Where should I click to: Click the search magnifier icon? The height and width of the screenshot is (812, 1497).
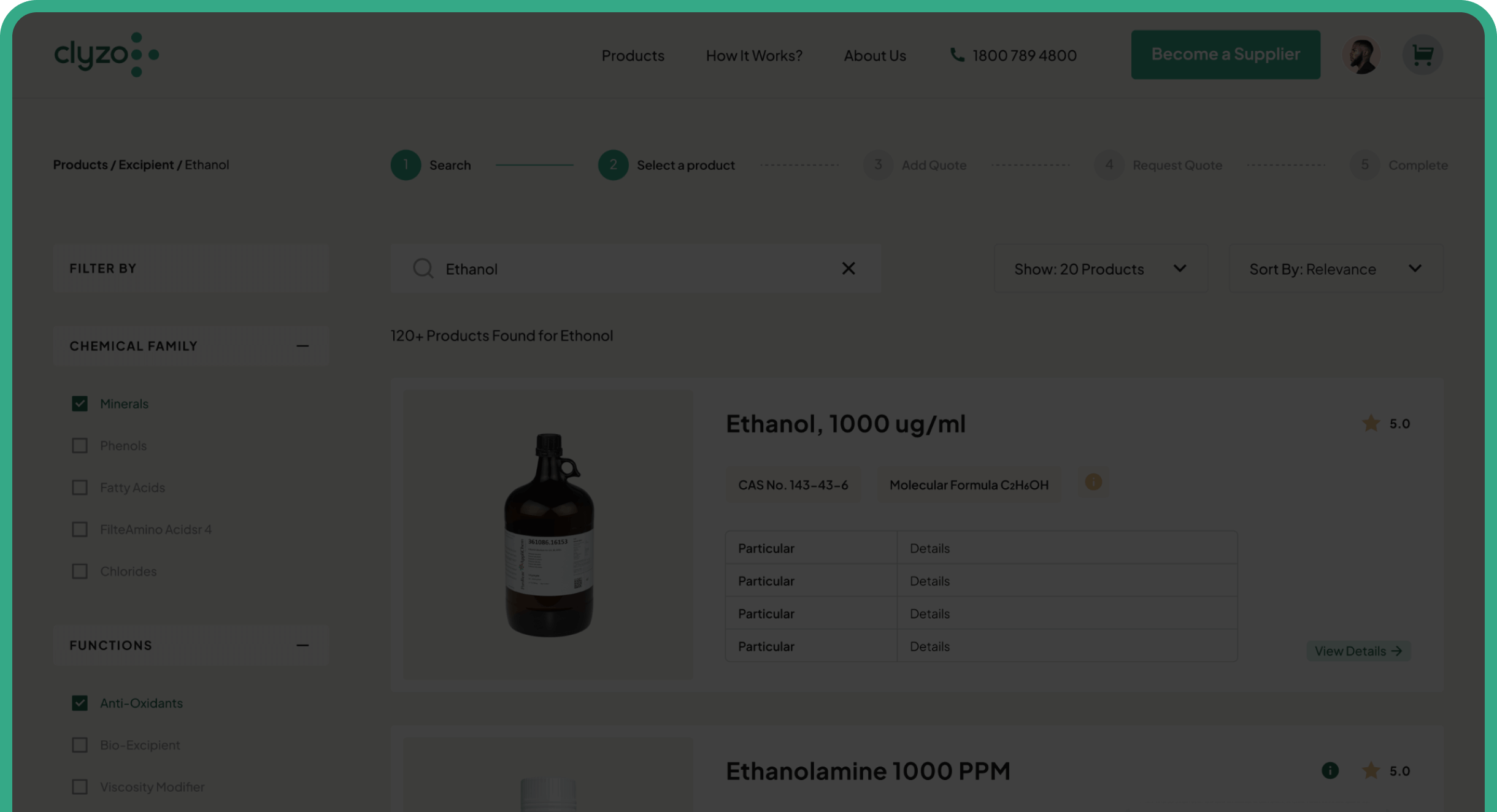pos(423,269)
